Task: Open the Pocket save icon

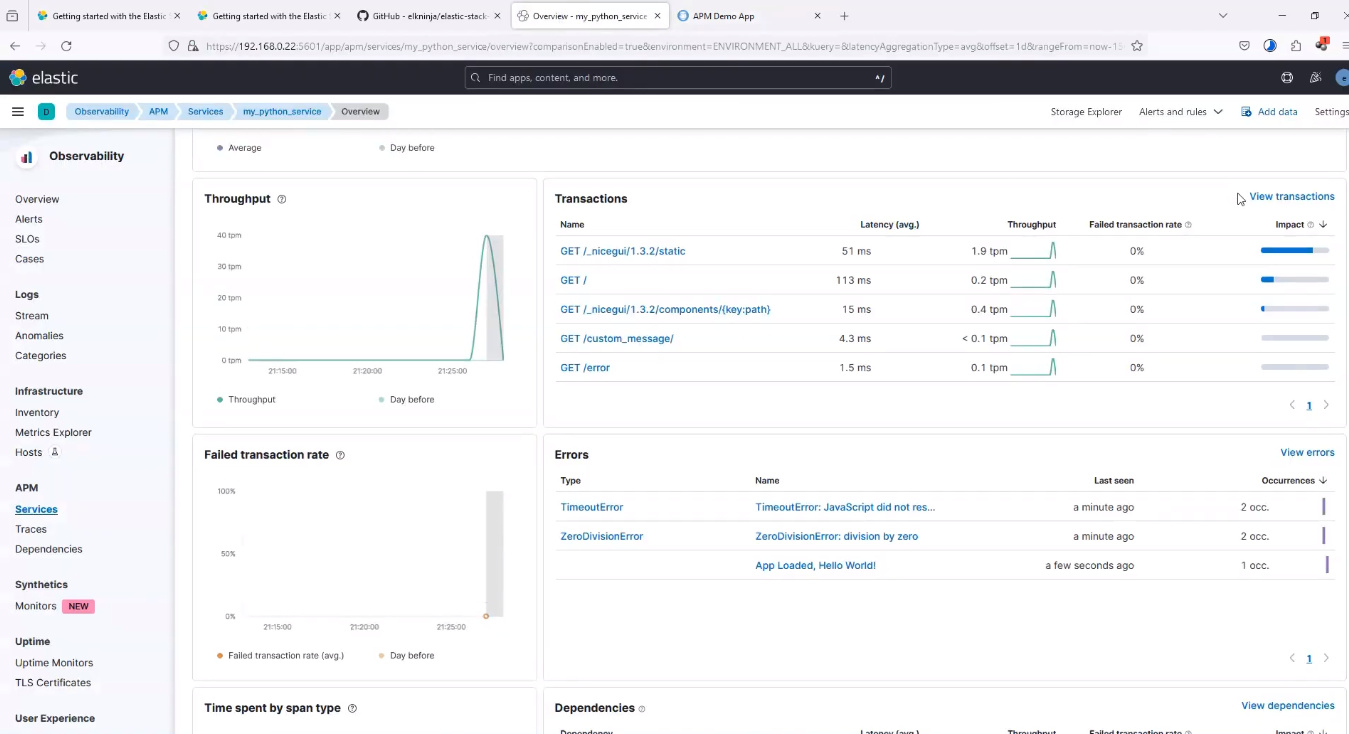Action: click(1244, 46)
